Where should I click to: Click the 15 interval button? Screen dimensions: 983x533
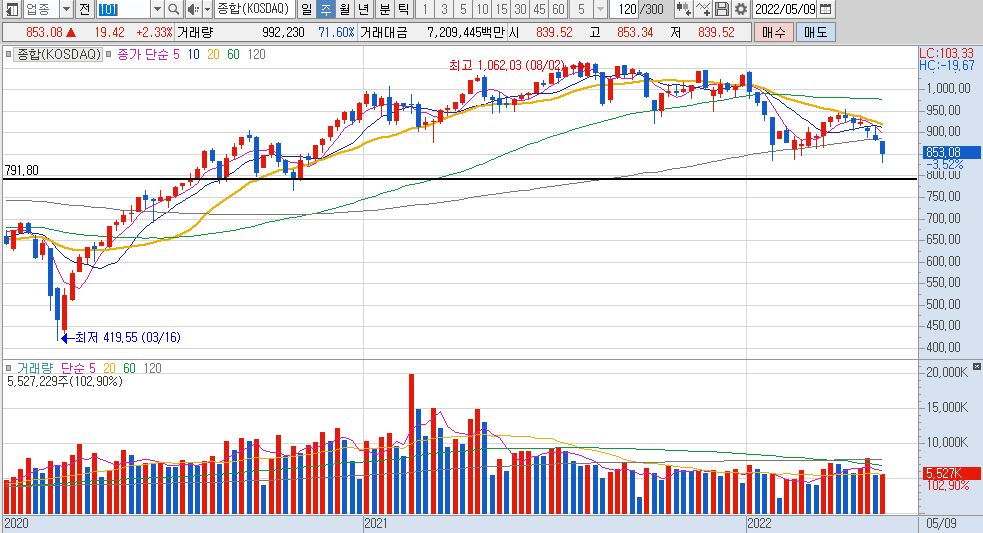[501, 9]
